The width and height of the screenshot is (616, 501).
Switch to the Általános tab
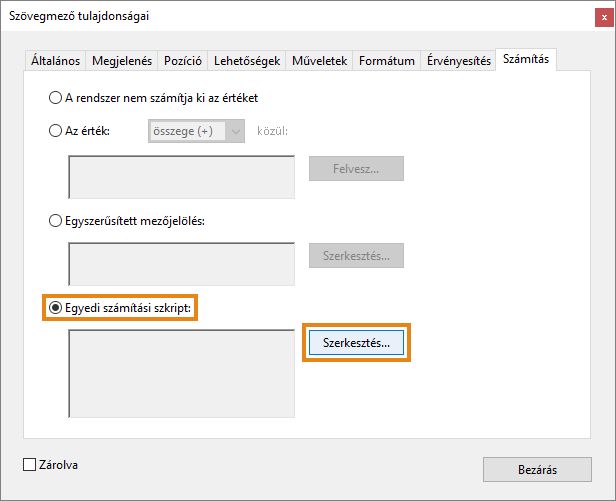[x=55, y=61]
